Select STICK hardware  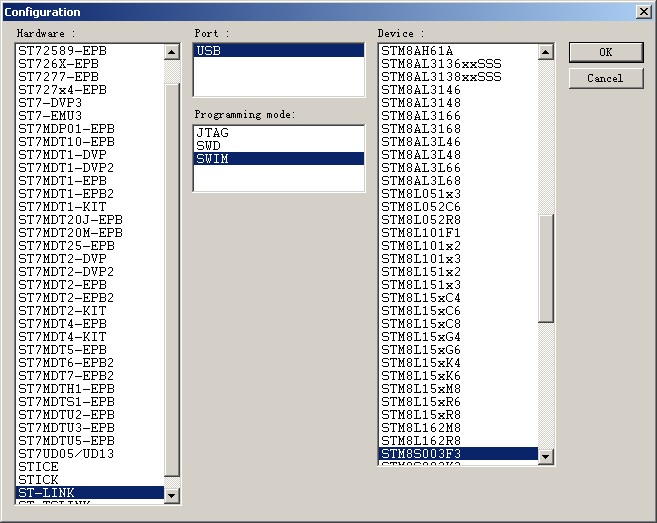tap(90, 479)
